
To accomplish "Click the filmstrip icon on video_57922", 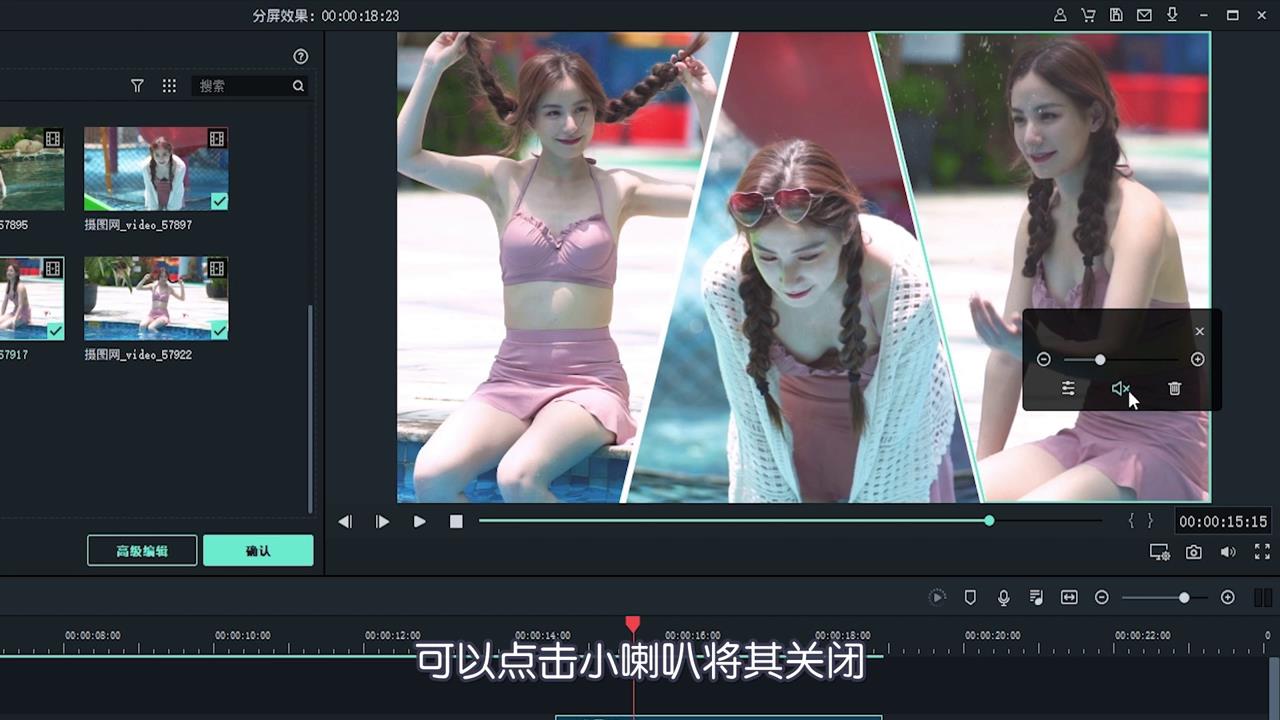I will [217, 268].
